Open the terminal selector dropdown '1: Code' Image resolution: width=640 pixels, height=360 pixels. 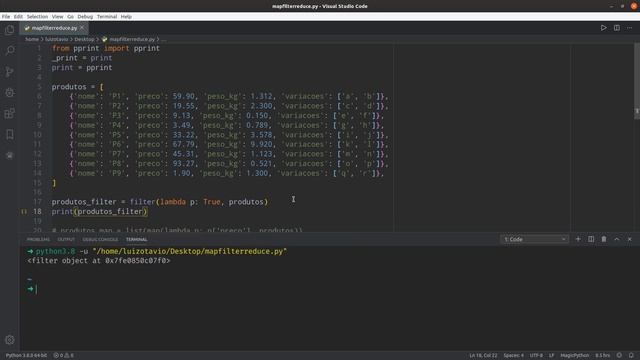[x=535, y=239]
